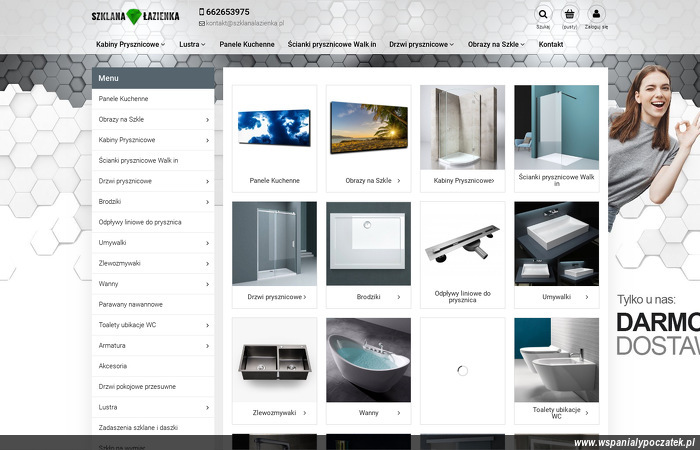Open the search magnifier icon
The width and height of the screenshot is (700, 450).
tap(543, 14)
